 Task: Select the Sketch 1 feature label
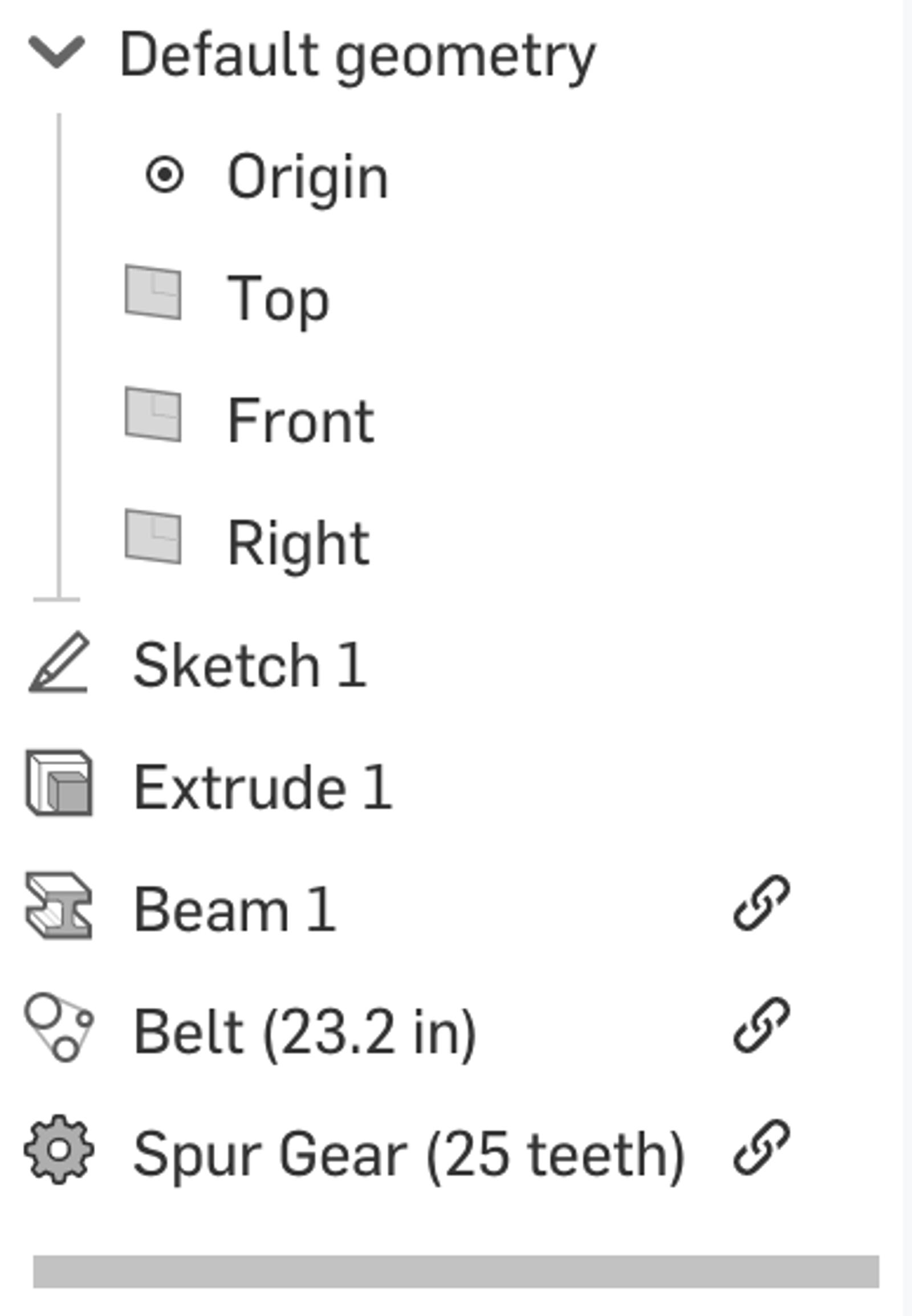pyautogui.click(x=249, y=665)
